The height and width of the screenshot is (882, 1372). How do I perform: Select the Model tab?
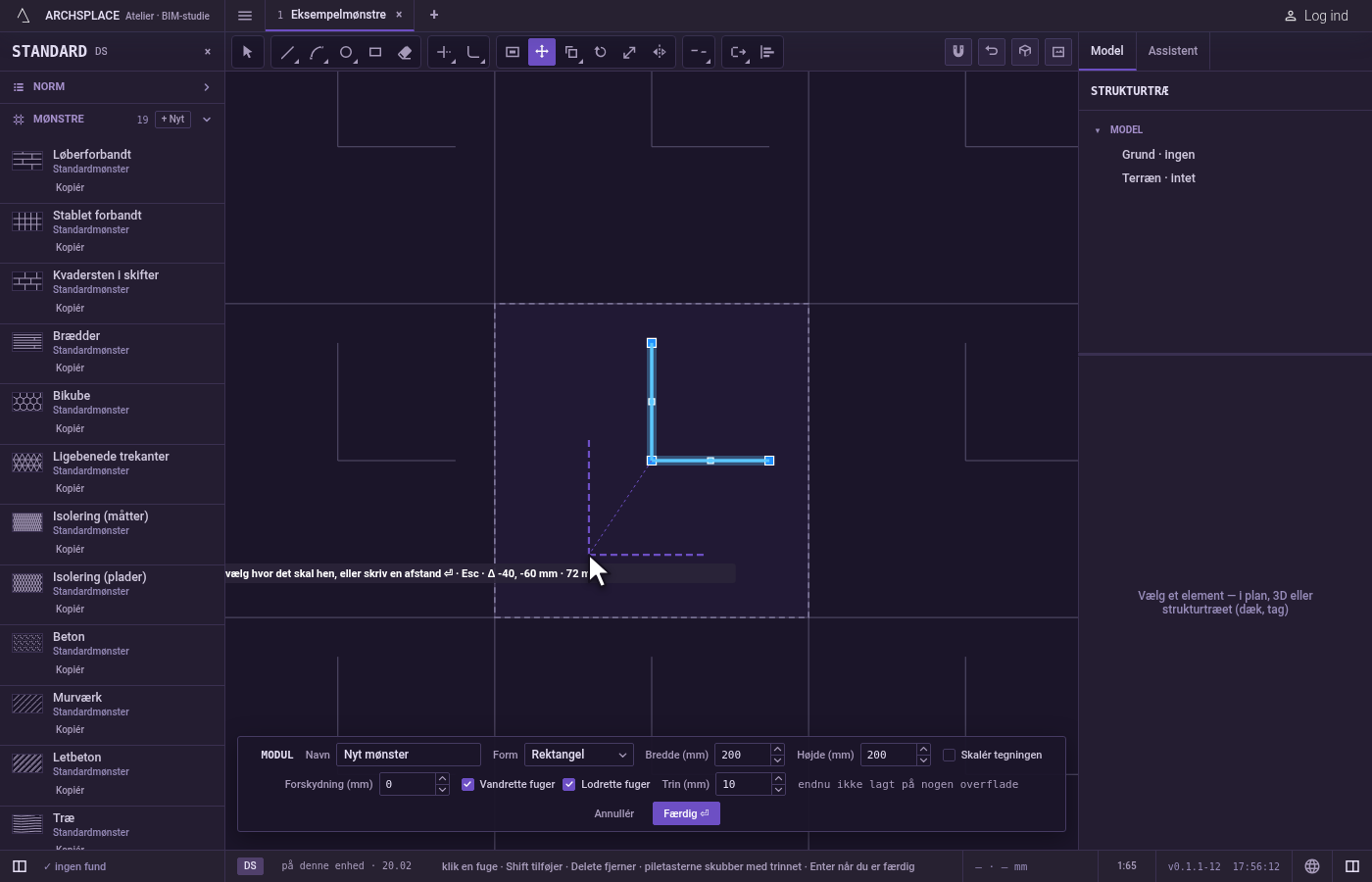[1107, 51]
